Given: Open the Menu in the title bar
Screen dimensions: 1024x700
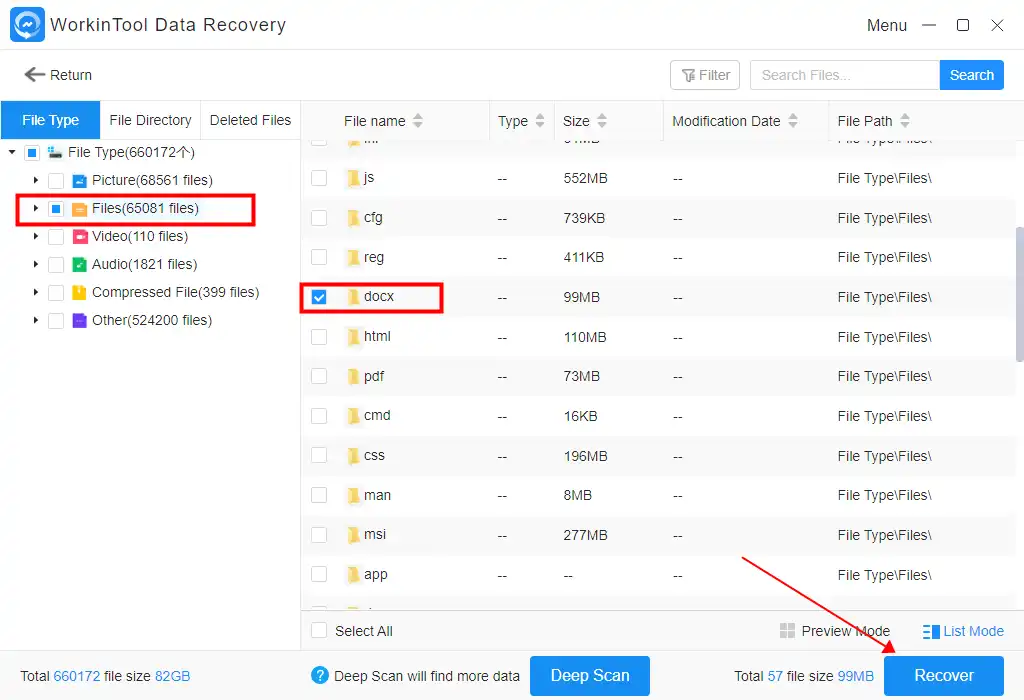Looking at the screenshot, I should tap(886, 25).
